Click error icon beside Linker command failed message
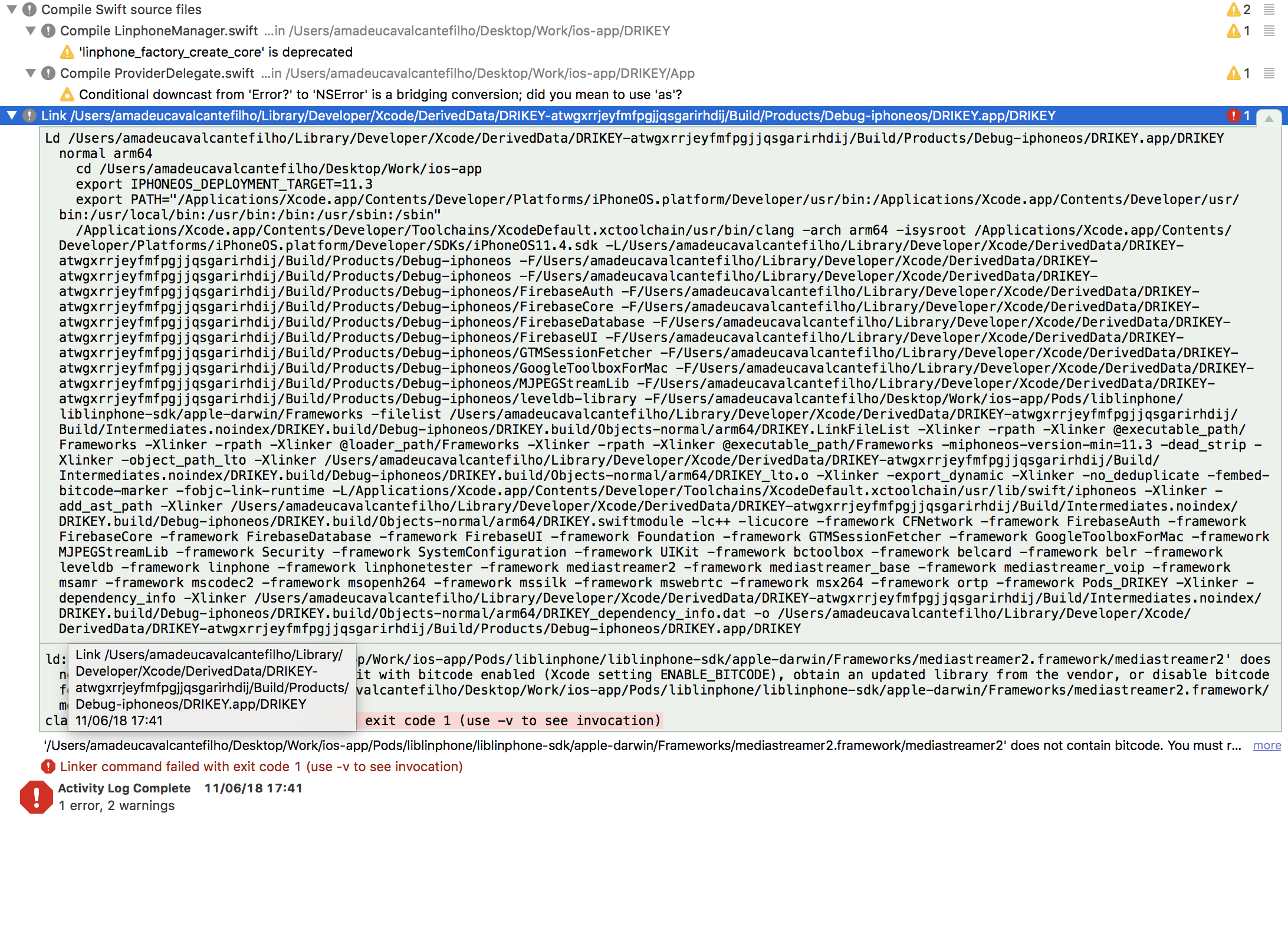The height and width of the screenshot is (941, 1288). click(x=47, y=766)
